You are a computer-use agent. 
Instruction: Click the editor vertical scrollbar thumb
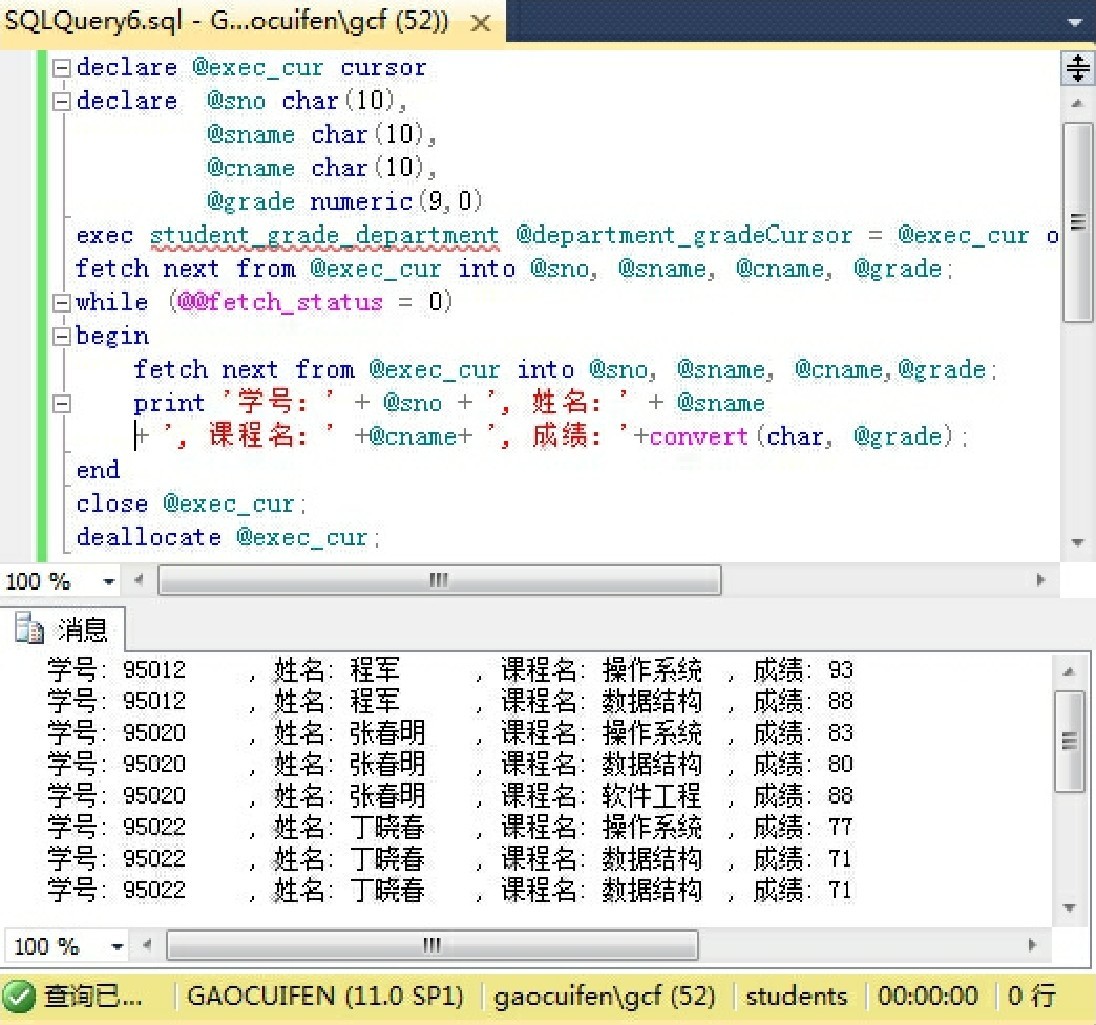coord(1077,222)
